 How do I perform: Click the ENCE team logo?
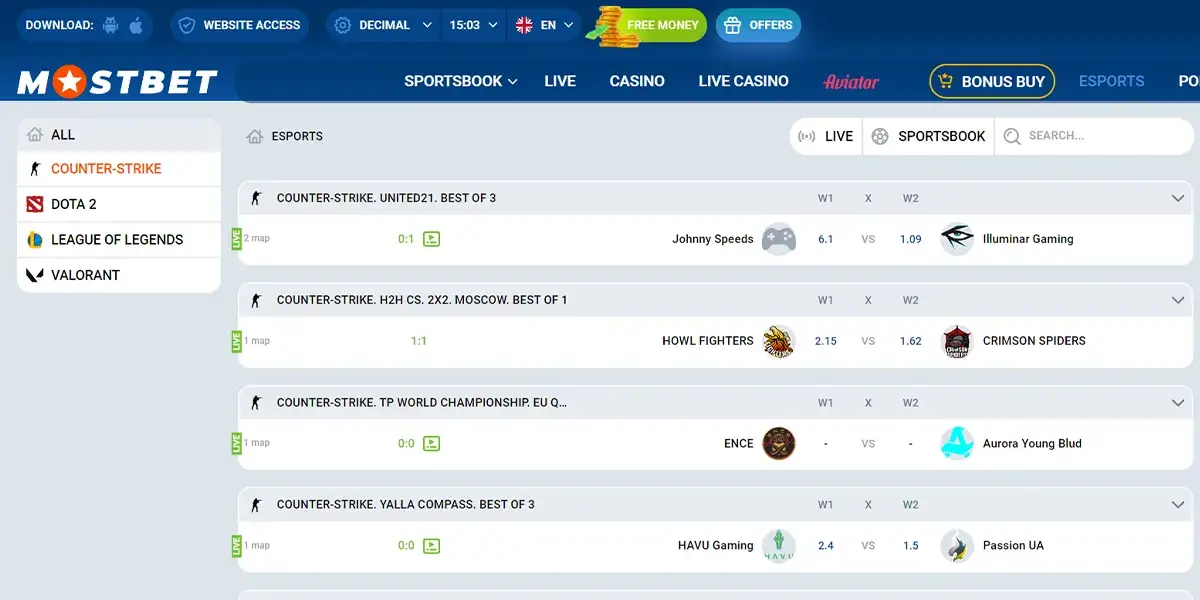click(779, 443)
